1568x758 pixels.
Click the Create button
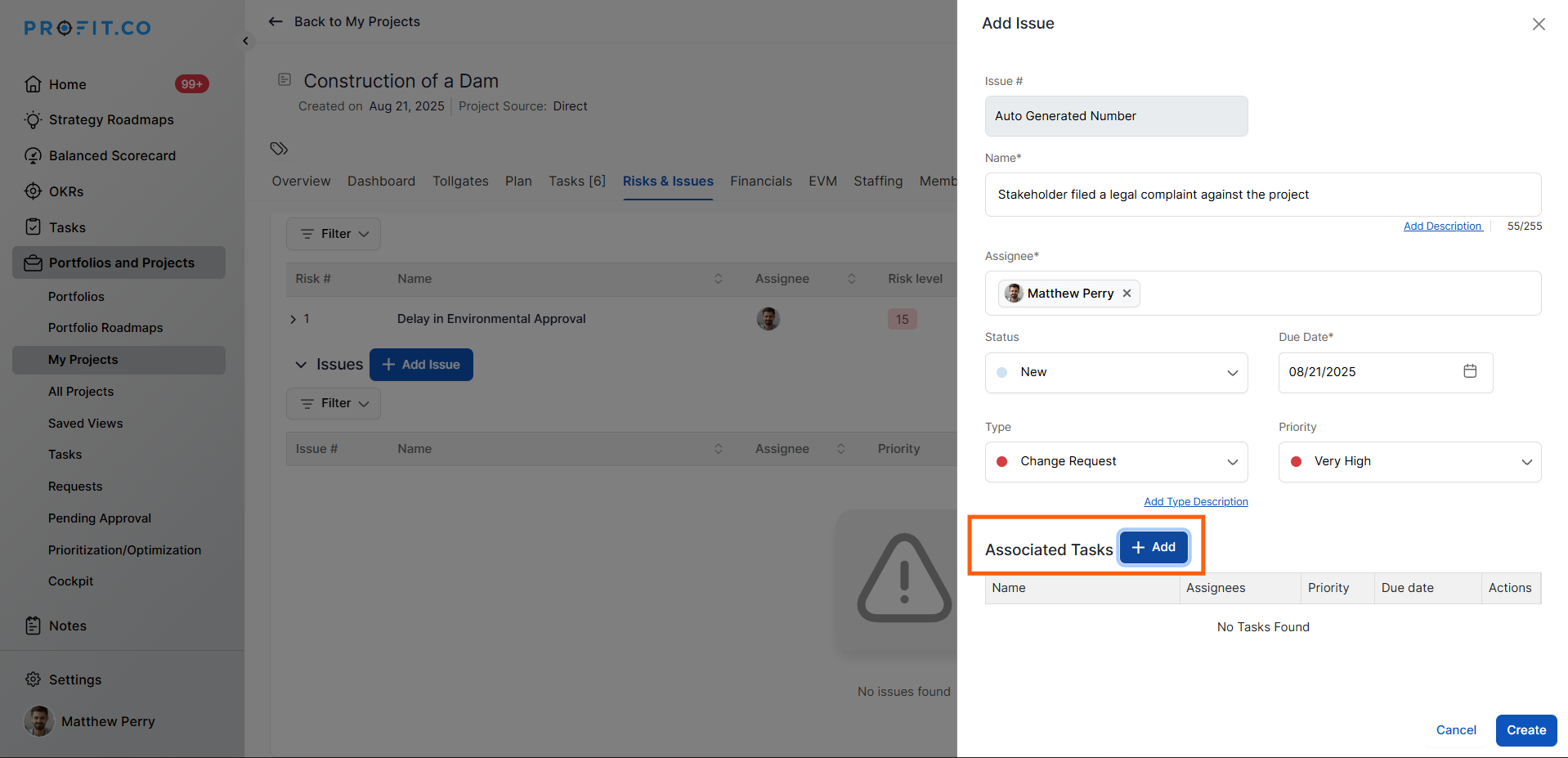point(1525,730)
